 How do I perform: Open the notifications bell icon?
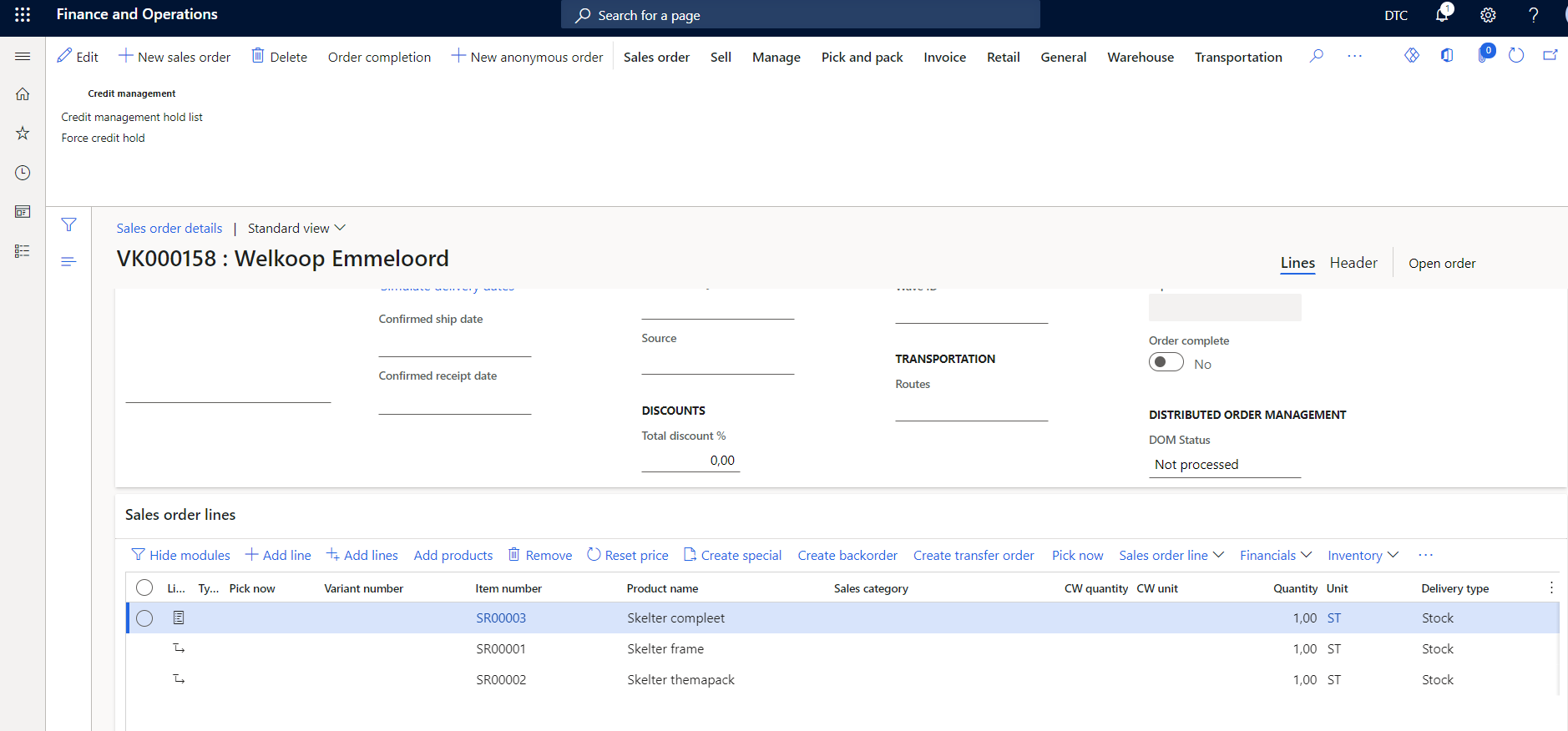coord(1442,15)
